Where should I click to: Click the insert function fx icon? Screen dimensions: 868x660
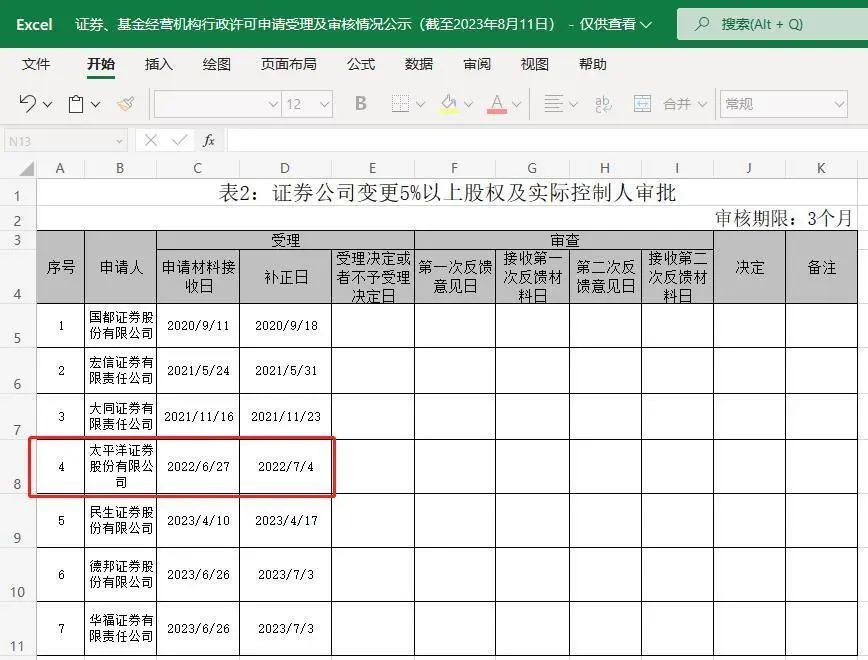pyautogui.click(x=209, y=141)
